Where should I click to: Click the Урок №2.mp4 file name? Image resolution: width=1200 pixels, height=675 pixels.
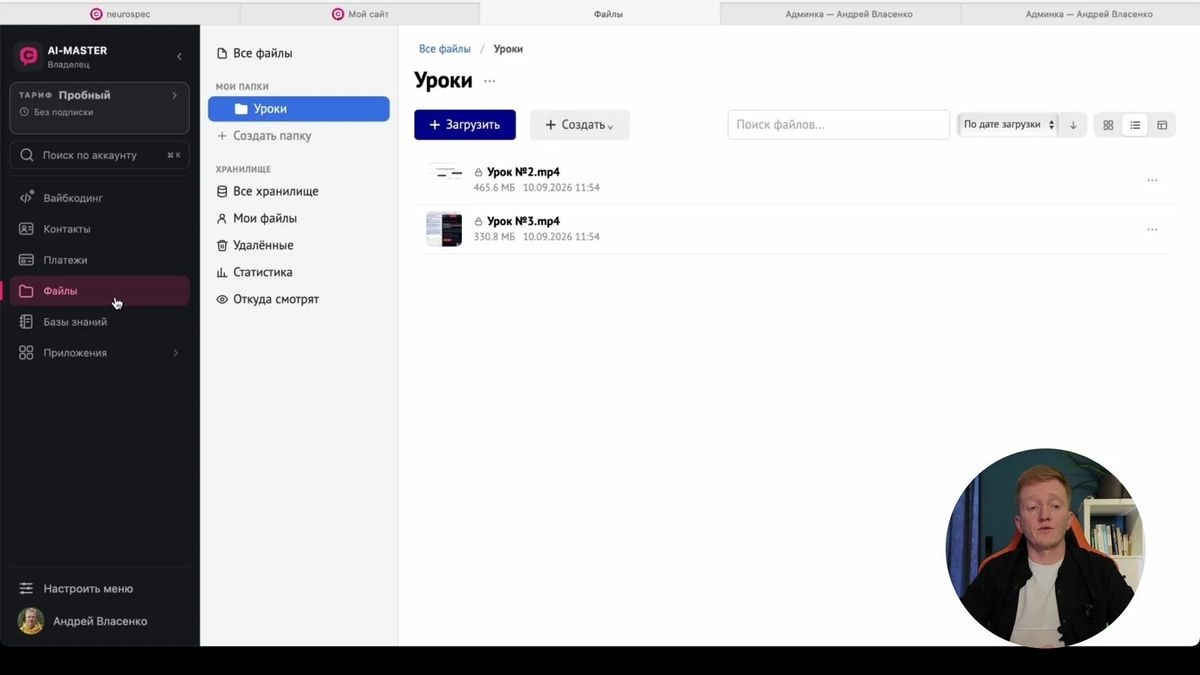(523, 172)
